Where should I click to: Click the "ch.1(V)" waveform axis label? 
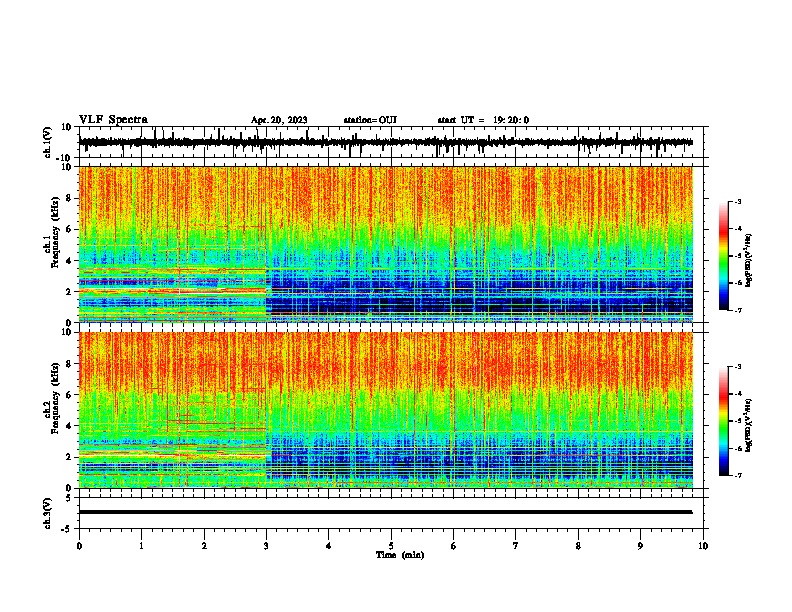click(48, 142)
